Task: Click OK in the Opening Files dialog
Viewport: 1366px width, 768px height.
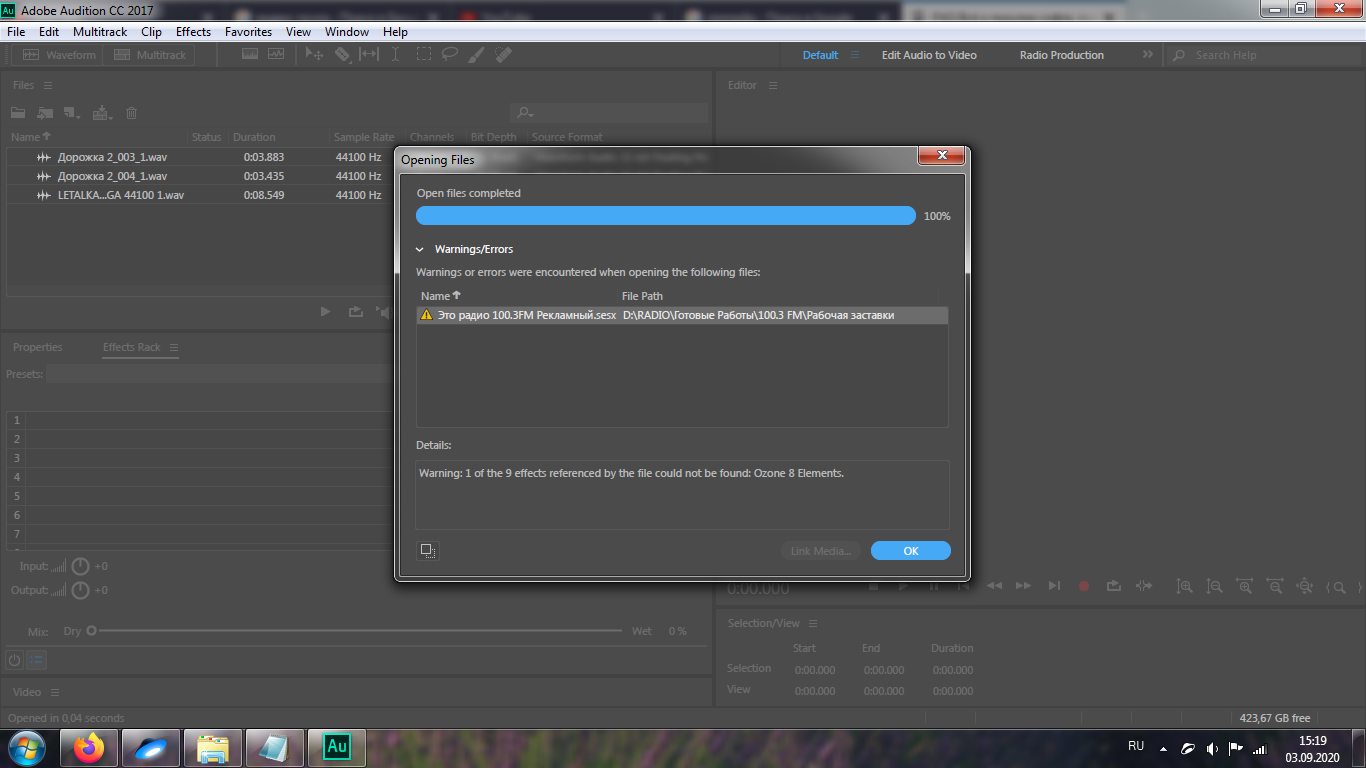Action: pos(911,551)
